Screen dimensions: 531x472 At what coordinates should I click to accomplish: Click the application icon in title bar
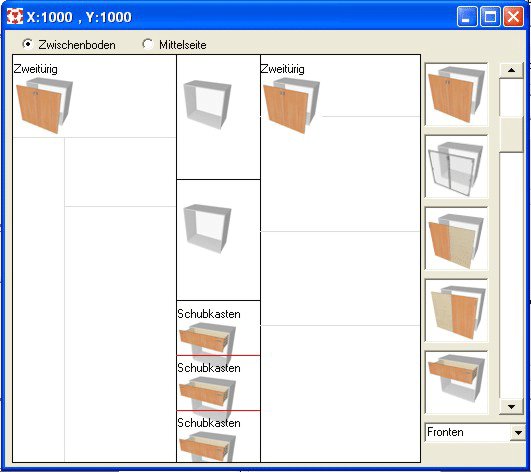tap(15, 17)
